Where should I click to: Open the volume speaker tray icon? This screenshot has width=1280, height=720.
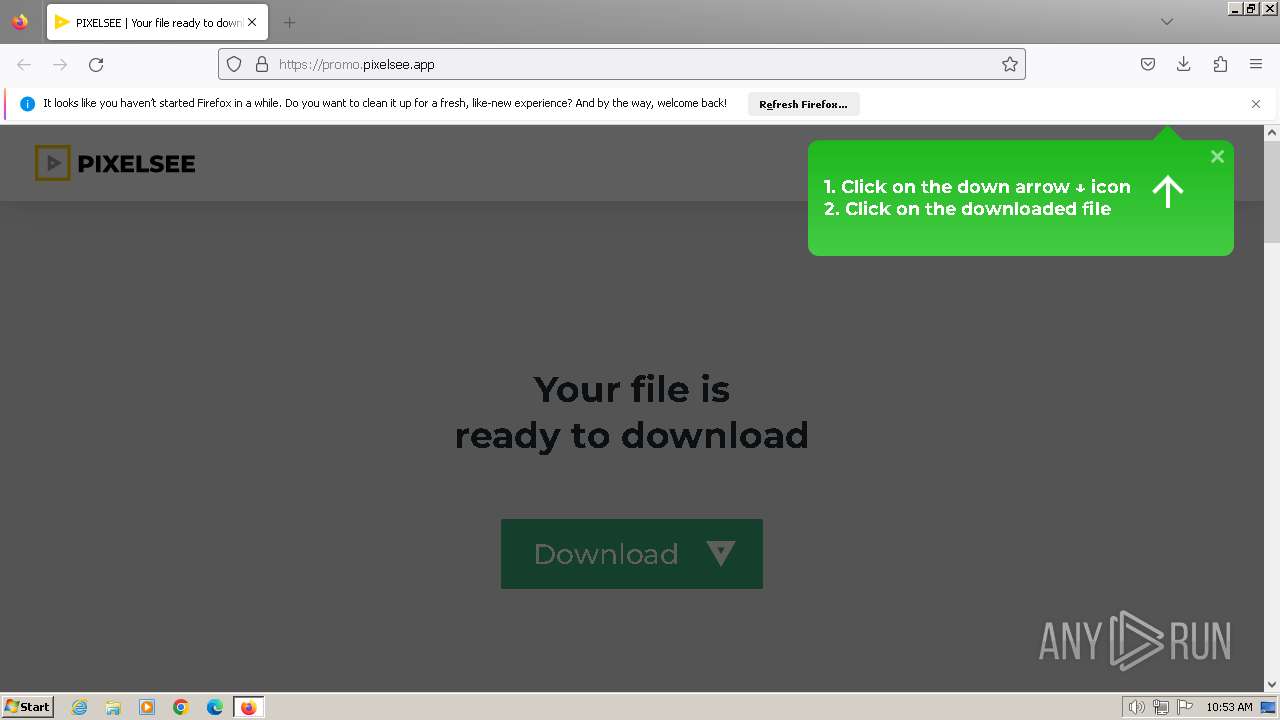(x=1136, y=707)
